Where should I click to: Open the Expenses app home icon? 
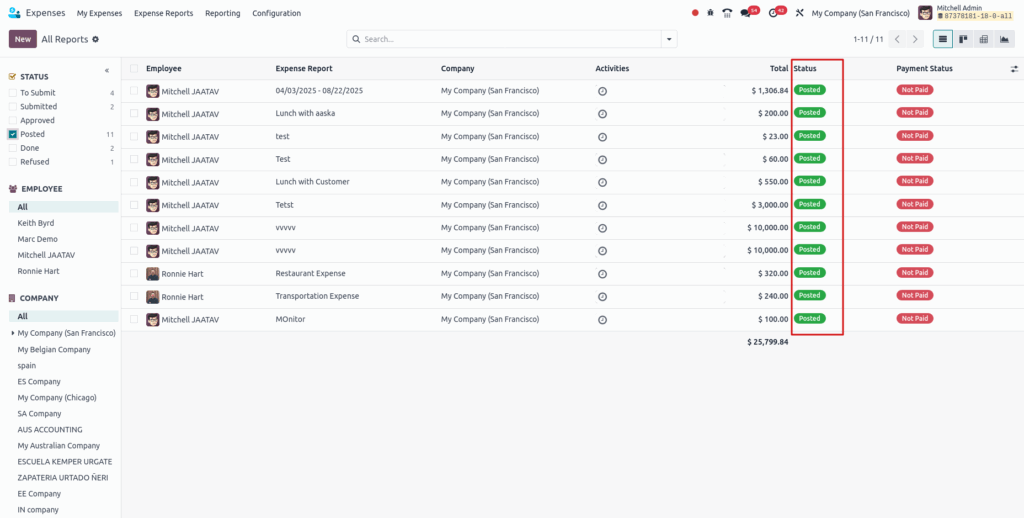[x=14, y=13]
